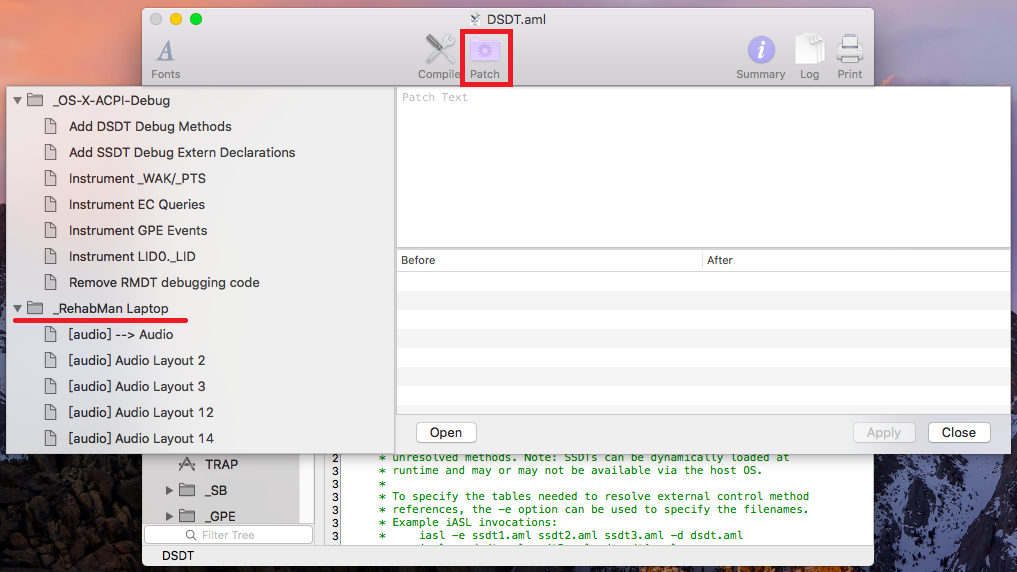Viewport: 1017px width, 572px height.
Task: Click the DSDT.aml title file icon
Action: (x=475, y=19)
